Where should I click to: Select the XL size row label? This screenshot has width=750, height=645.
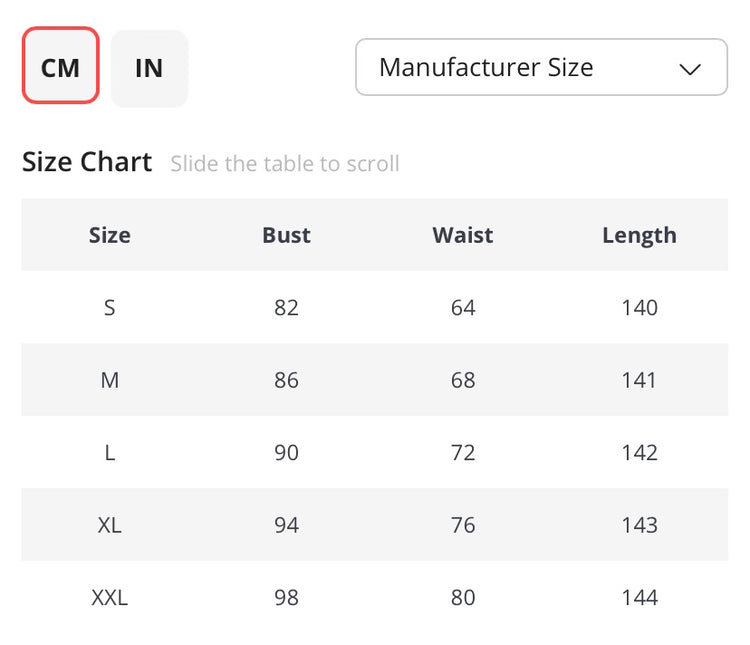tap(110, 525)
